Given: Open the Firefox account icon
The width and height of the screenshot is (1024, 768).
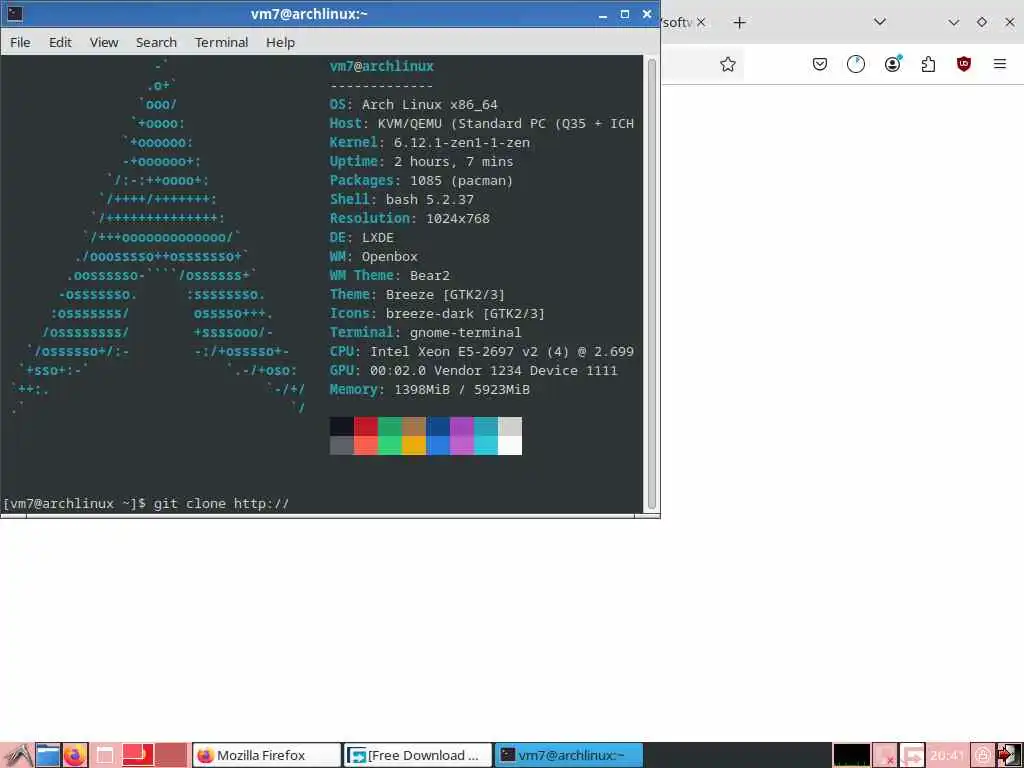Looking at the screenshot, I should (893, 64).
